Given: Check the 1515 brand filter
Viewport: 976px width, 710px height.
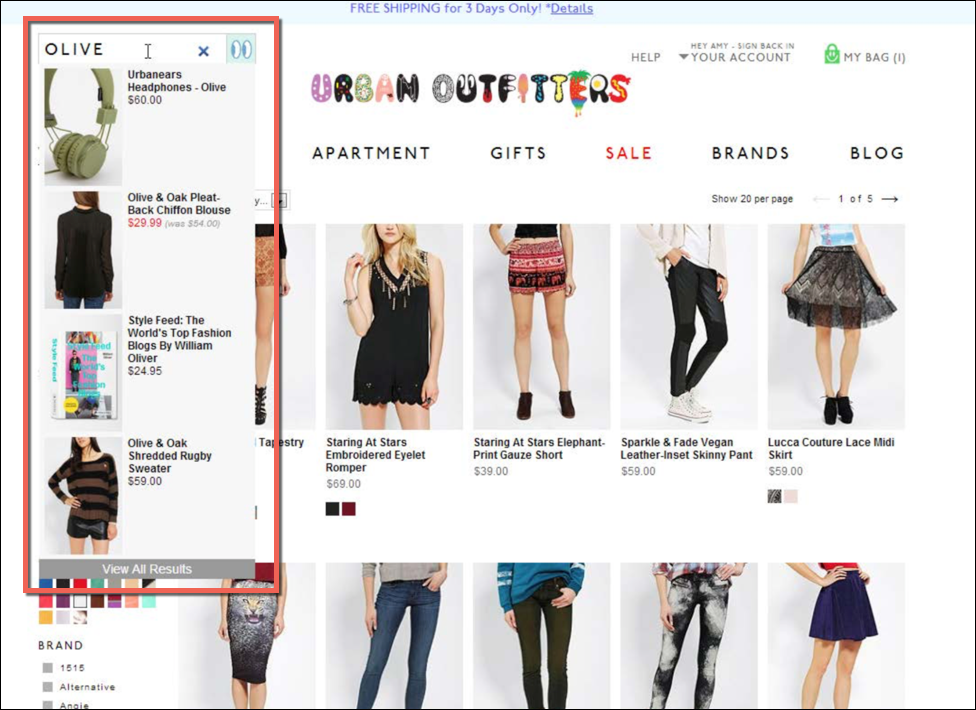Looking at the screenshot, I should tap(47, 668).
